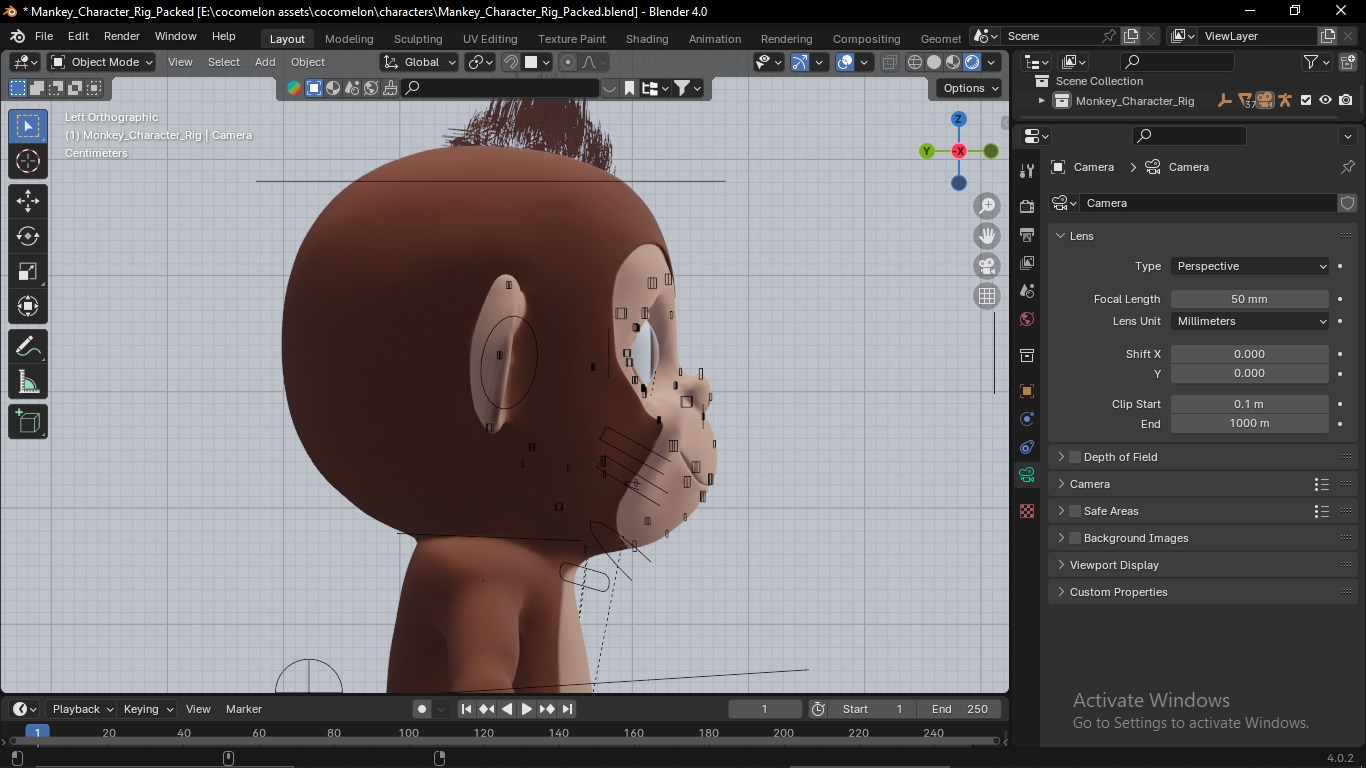Select the Add Cube tool

28,421
